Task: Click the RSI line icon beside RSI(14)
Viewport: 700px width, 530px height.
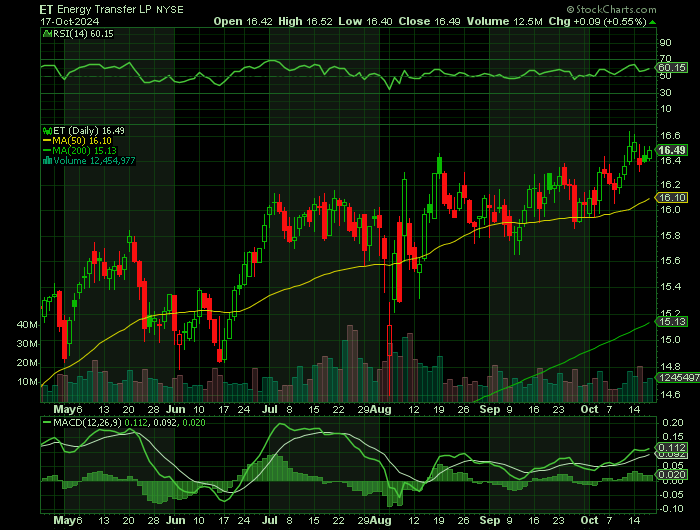Action: (47, 33)
